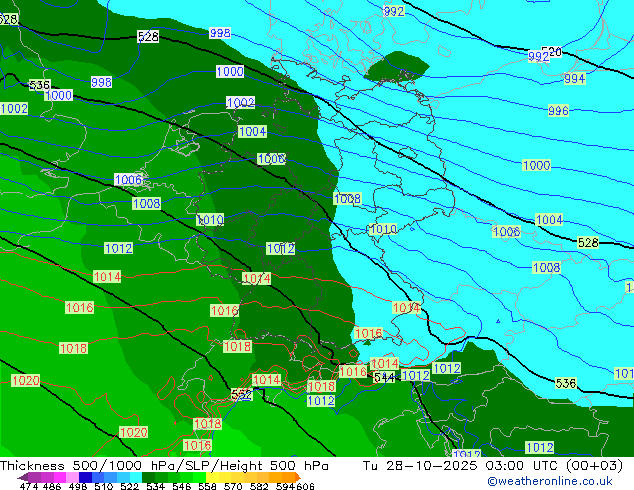Click the 582 legend value

pyautogui.click(x=259, y=486)
